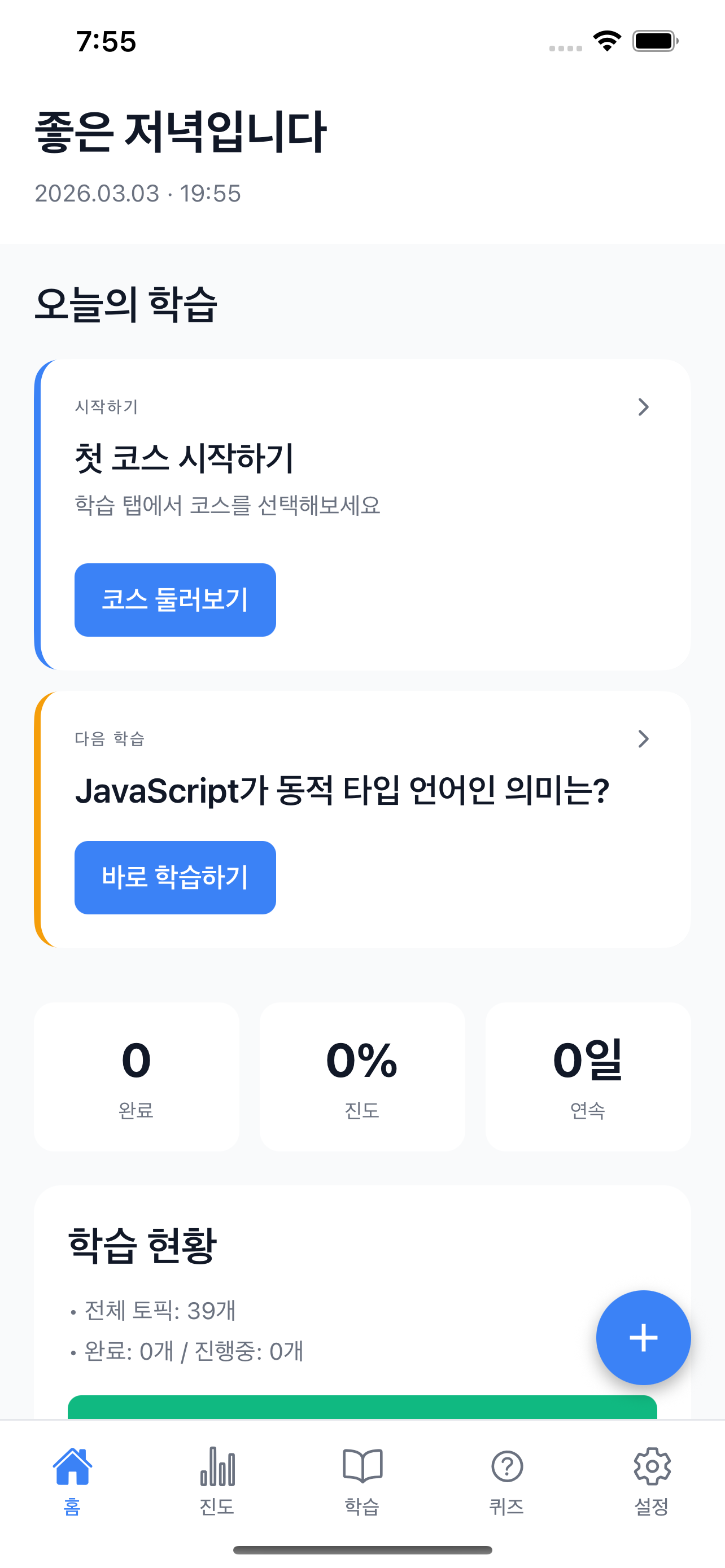Tap the Wi-Fi status icon

pyautogui.click(x=607, y=41)
